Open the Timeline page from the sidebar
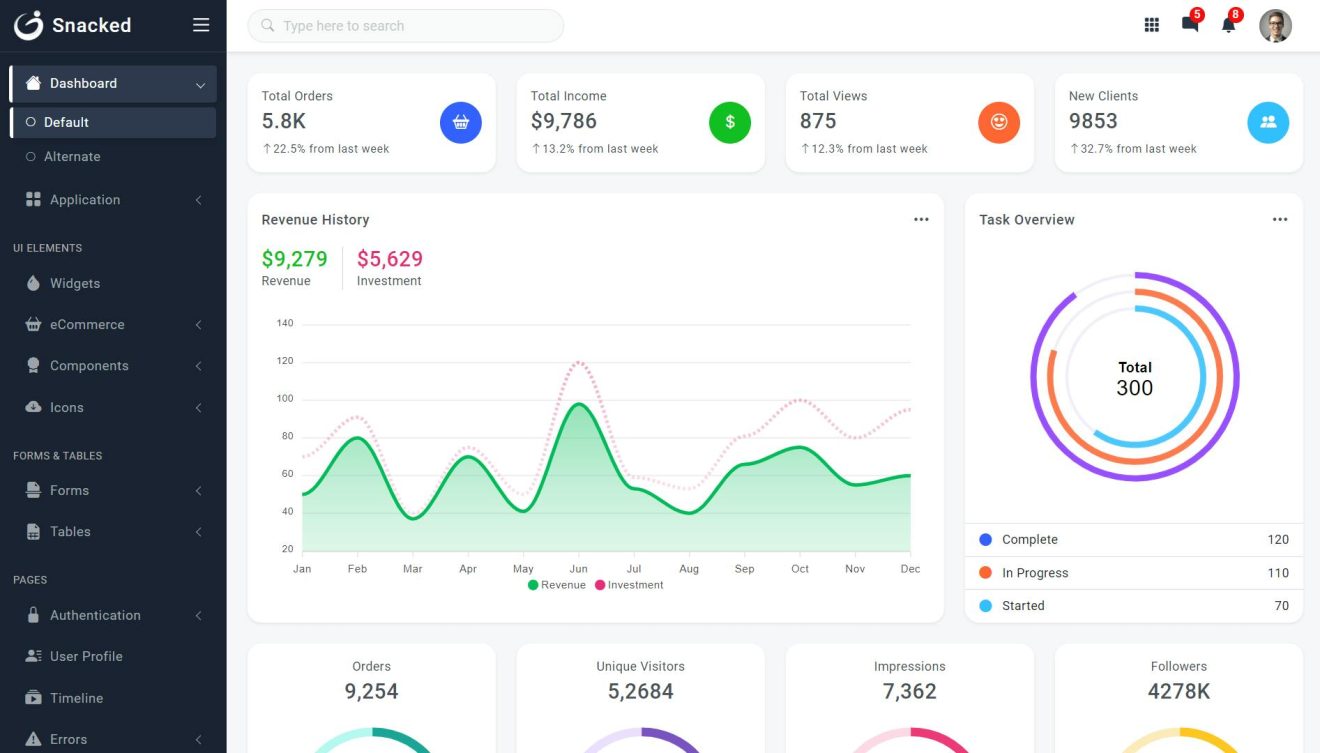This screenshot has height=753, width=1320. pyautogui.click(x=76, y=697)
